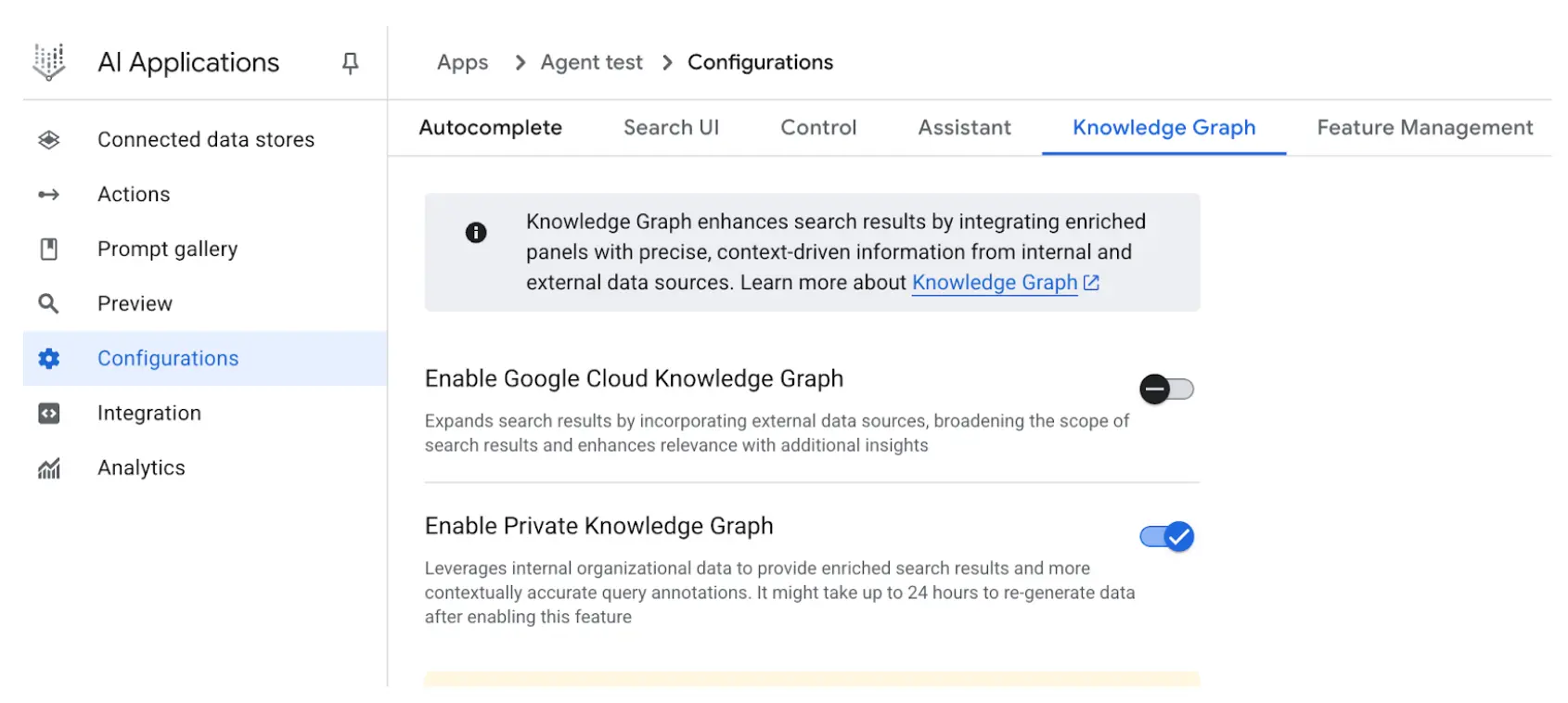The width and height of the screenshot is (1568, 703).
Task: Select the Feature Management tab
Action: [1424, 128]
